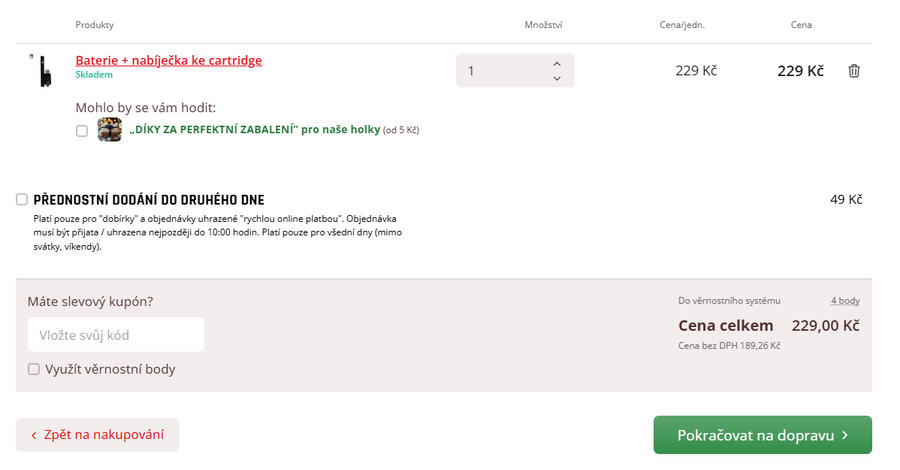Click the left chevron on back button
900x470 pixels.
pyautogui.click(x=34, y=436)
